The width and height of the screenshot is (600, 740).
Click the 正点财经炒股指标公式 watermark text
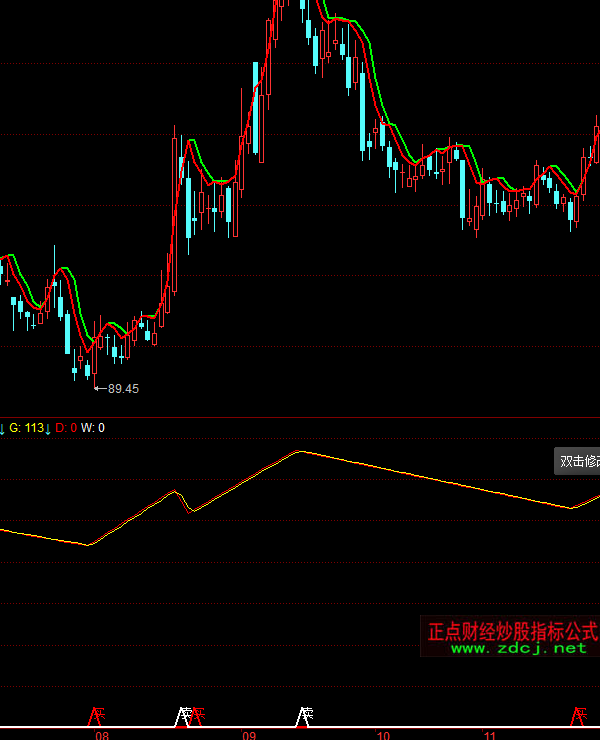[x=512, y=631]
